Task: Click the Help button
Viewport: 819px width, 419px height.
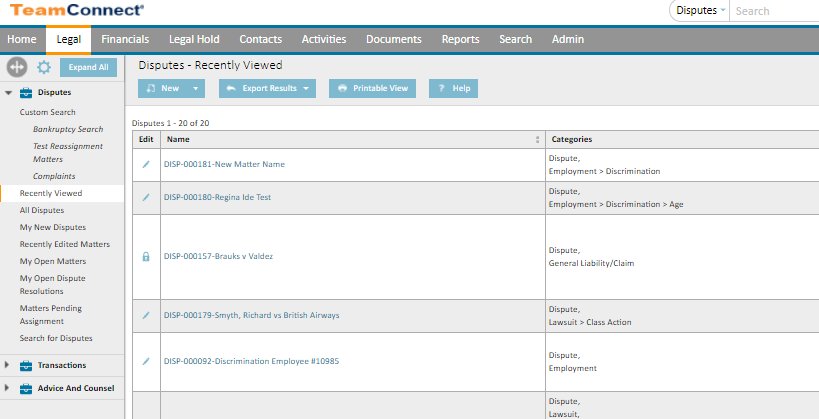Action: [453, 89]
